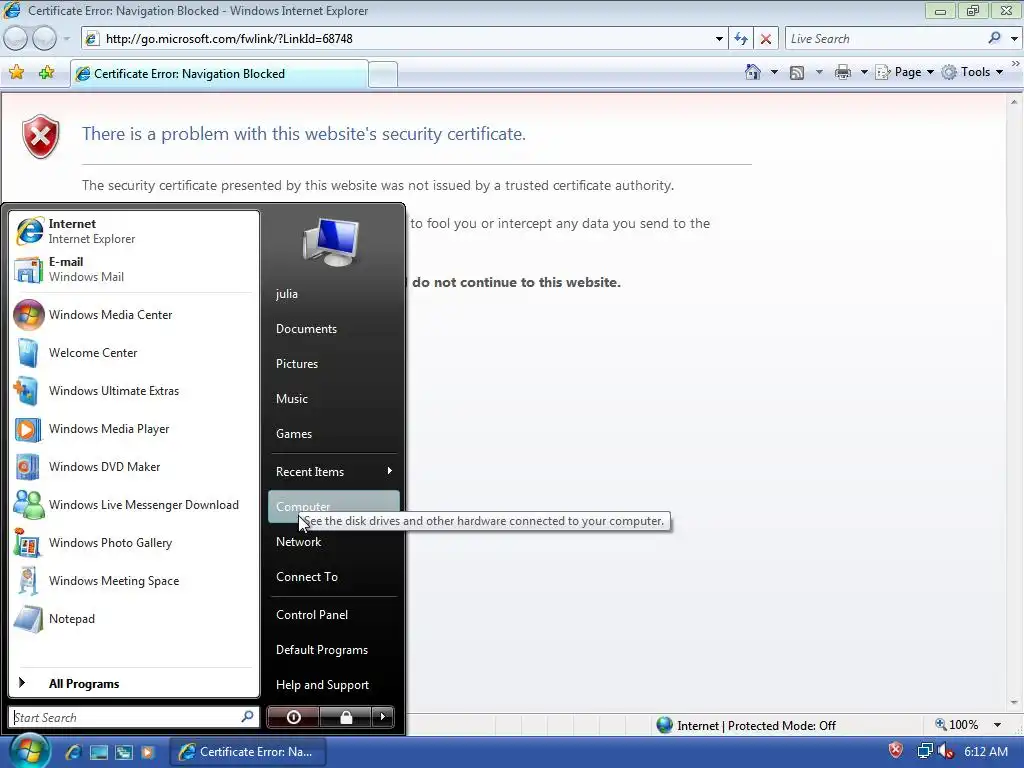The image size is (1024, 768).
Task: Start Windows Media Player from Start menu
Action: 134,428
